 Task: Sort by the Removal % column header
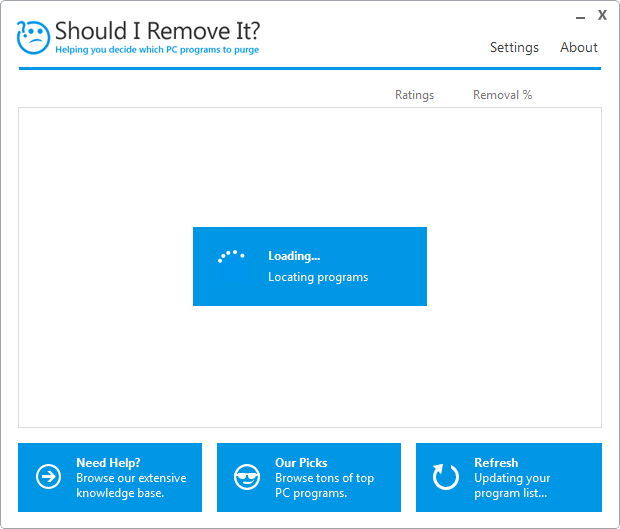[x=503, y=95]
